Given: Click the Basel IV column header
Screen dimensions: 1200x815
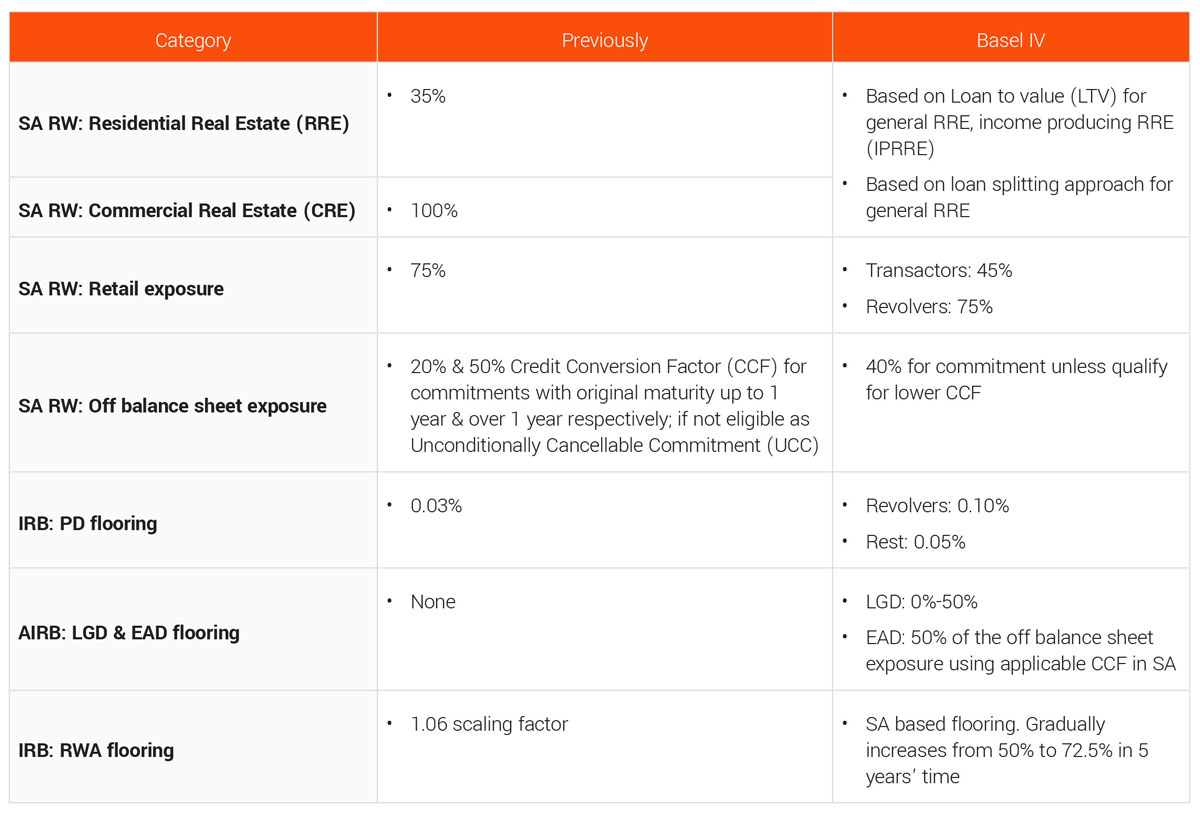Looking at the screenshot, I should [x=1010, y=41].
